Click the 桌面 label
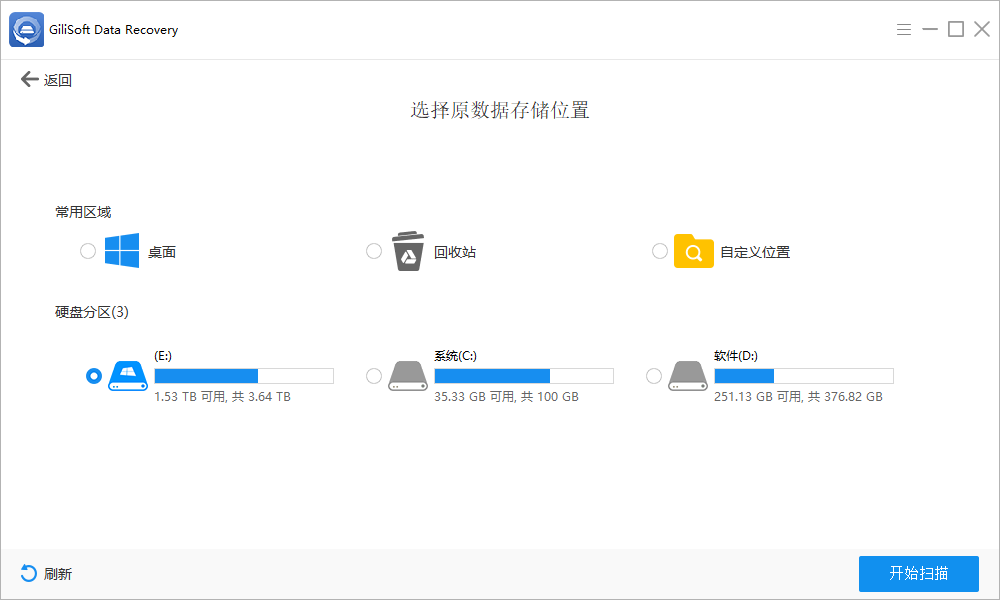Image resolution: width=1000 pixels, height=600 pixels. [x=162, y=252]
